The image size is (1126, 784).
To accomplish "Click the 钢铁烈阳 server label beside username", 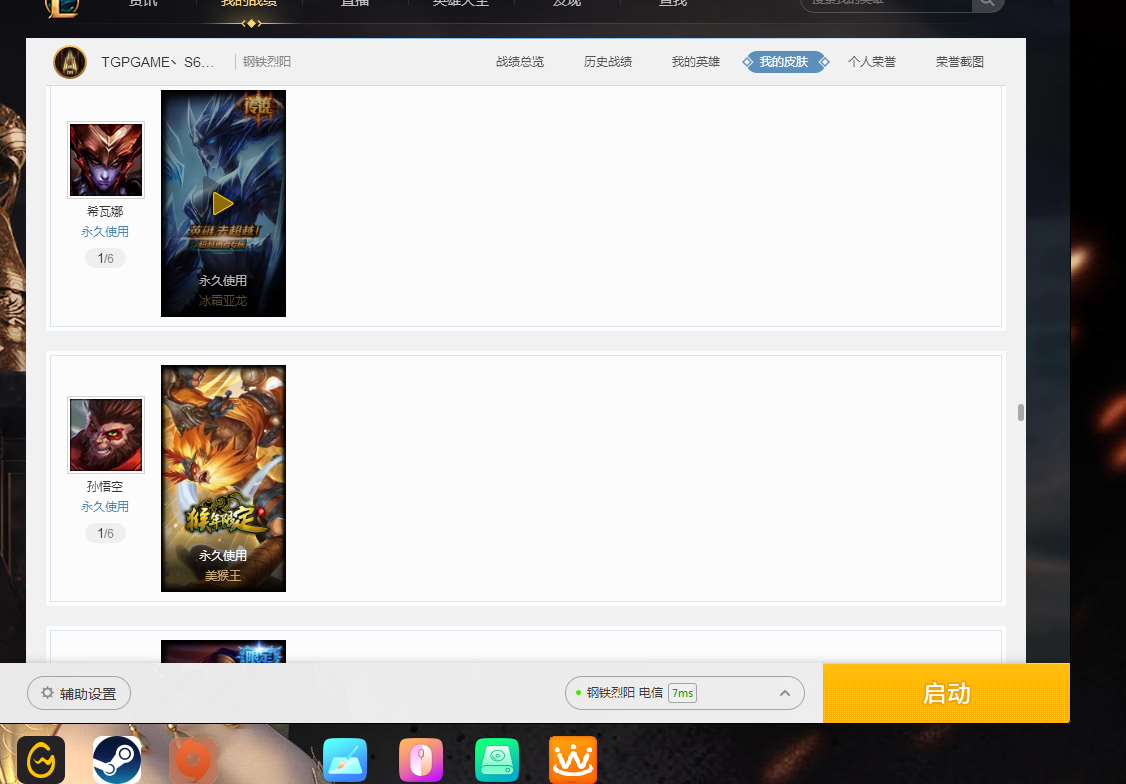I will [266, 62].
